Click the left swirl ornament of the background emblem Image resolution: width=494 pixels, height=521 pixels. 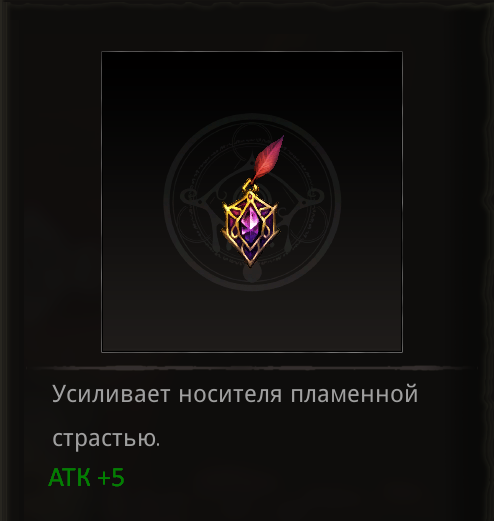point(189,197)
